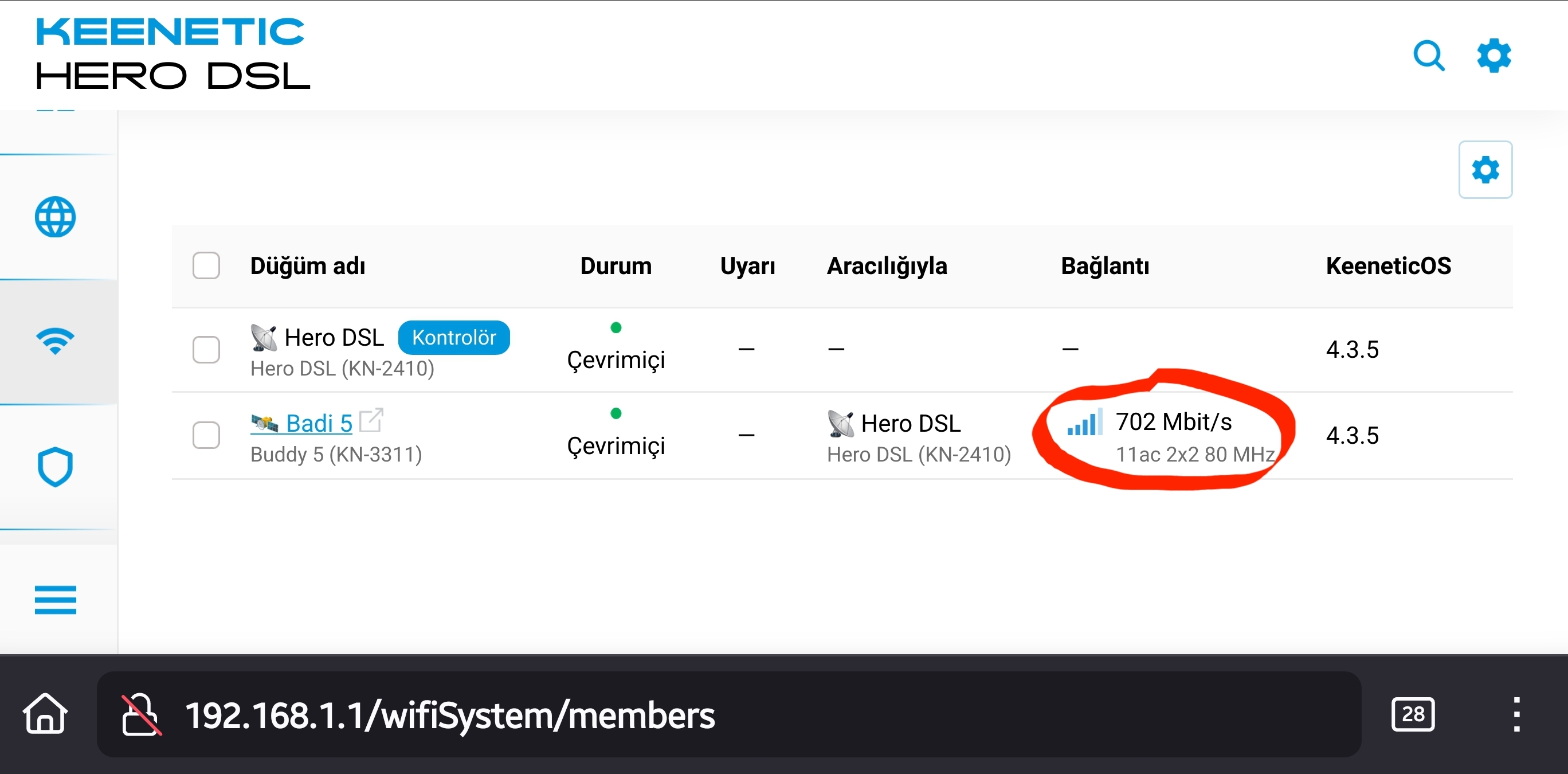Screen dimensions: 1568x774
Task: Open the table settings gear button
Action: pyautogui.click(x=1484, y=169)
